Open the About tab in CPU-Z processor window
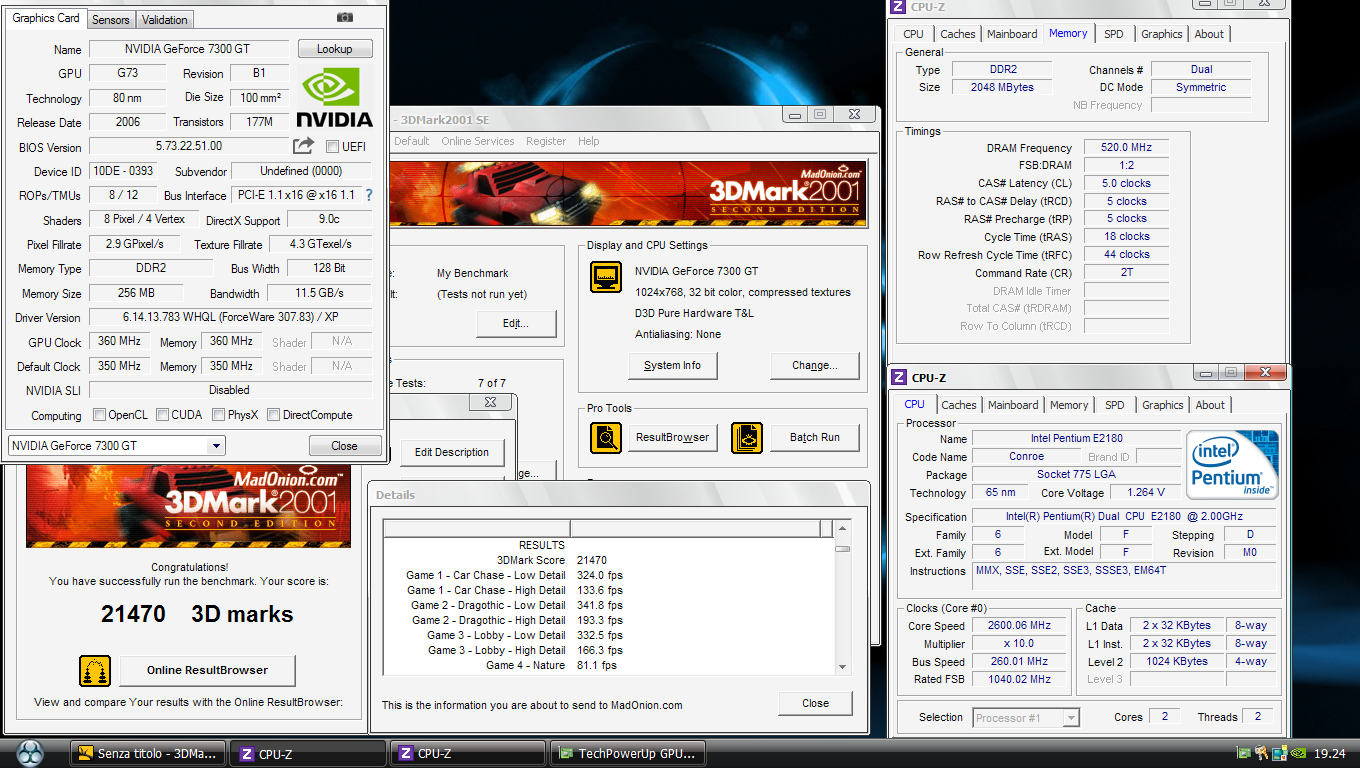Screen dimensions: 1360x768 click(1210, 405)
